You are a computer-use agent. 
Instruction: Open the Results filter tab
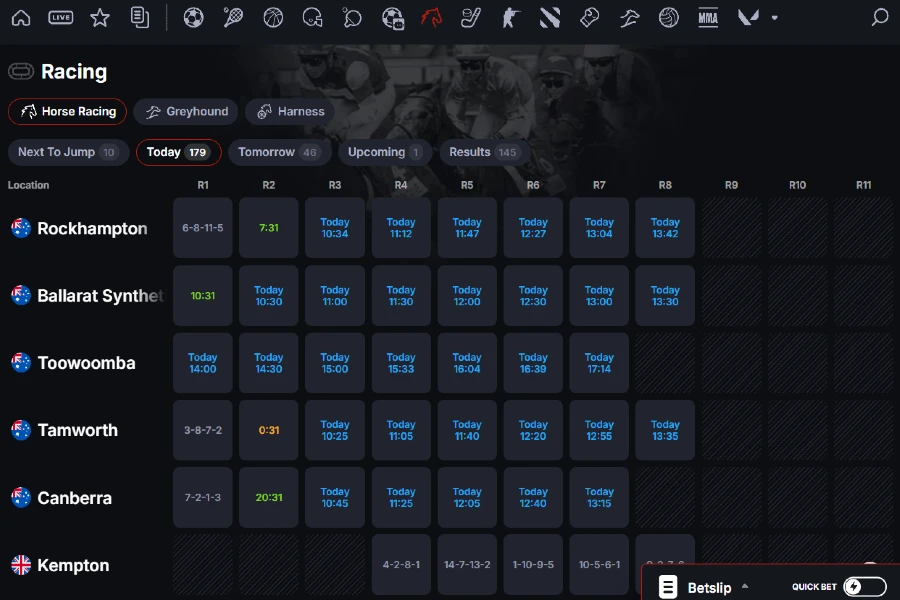click(483, 152)
